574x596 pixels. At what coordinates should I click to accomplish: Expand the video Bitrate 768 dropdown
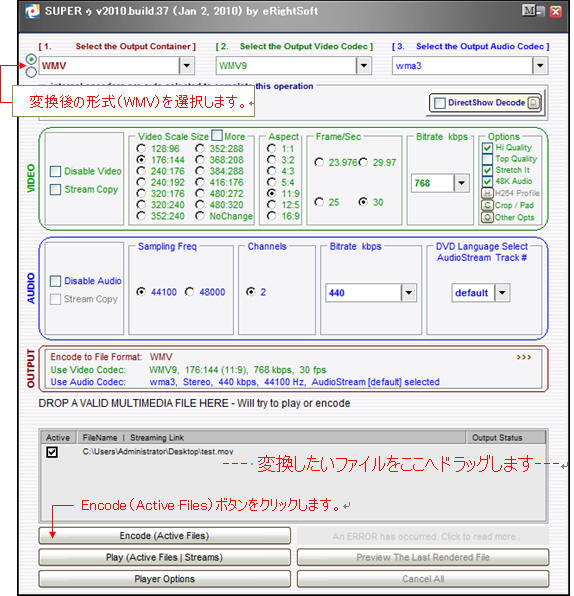(x=461, y=184)
